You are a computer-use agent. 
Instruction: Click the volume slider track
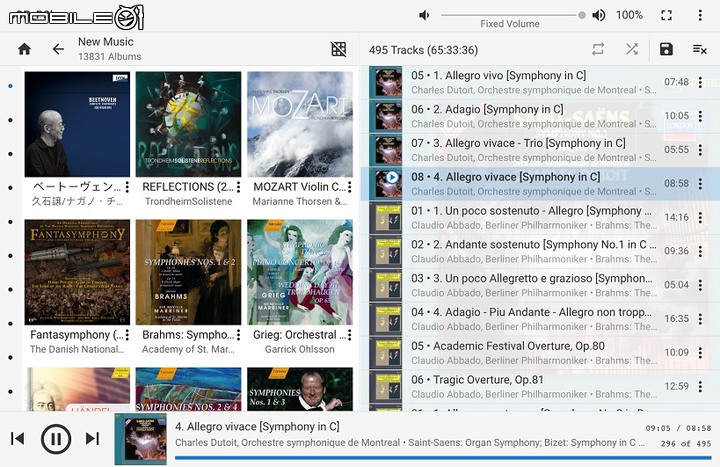pos(513,15)
